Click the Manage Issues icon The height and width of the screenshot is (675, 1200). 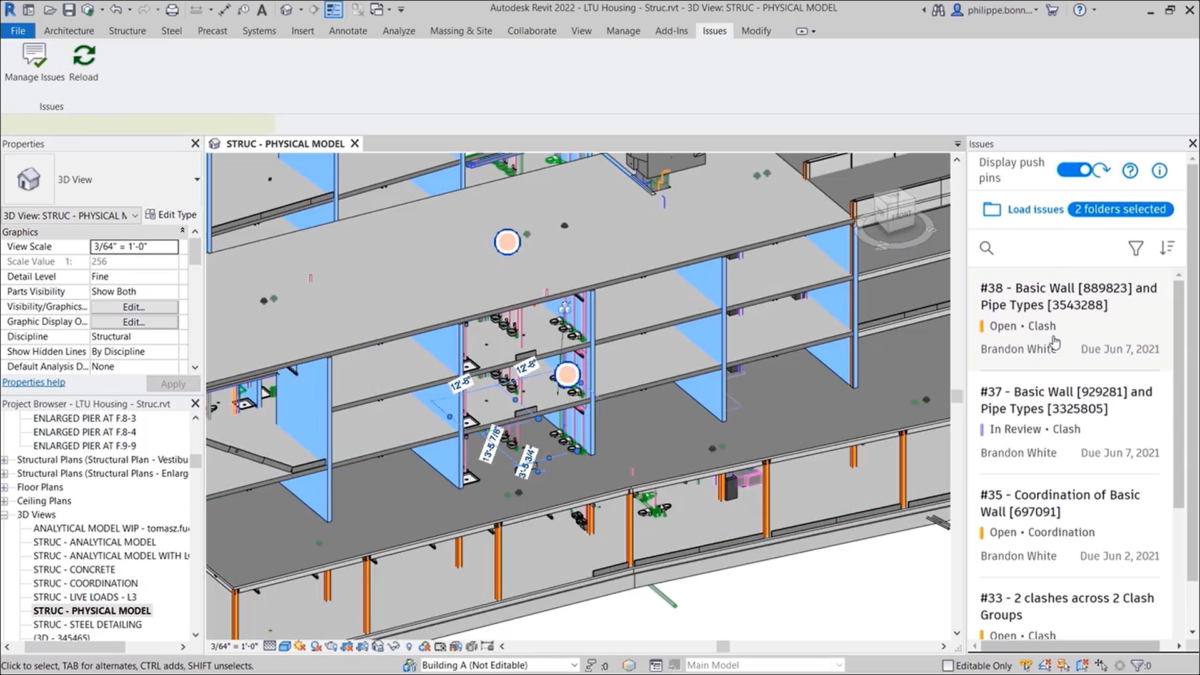[34, 55]
